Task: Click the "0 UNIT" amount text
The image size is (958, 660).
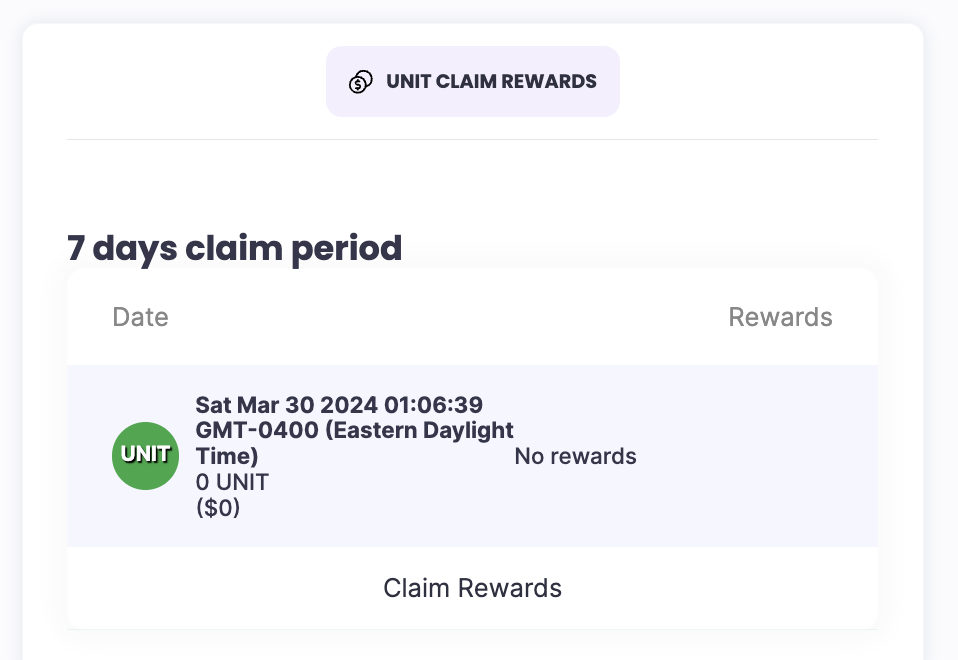Action: click(232, 482)
